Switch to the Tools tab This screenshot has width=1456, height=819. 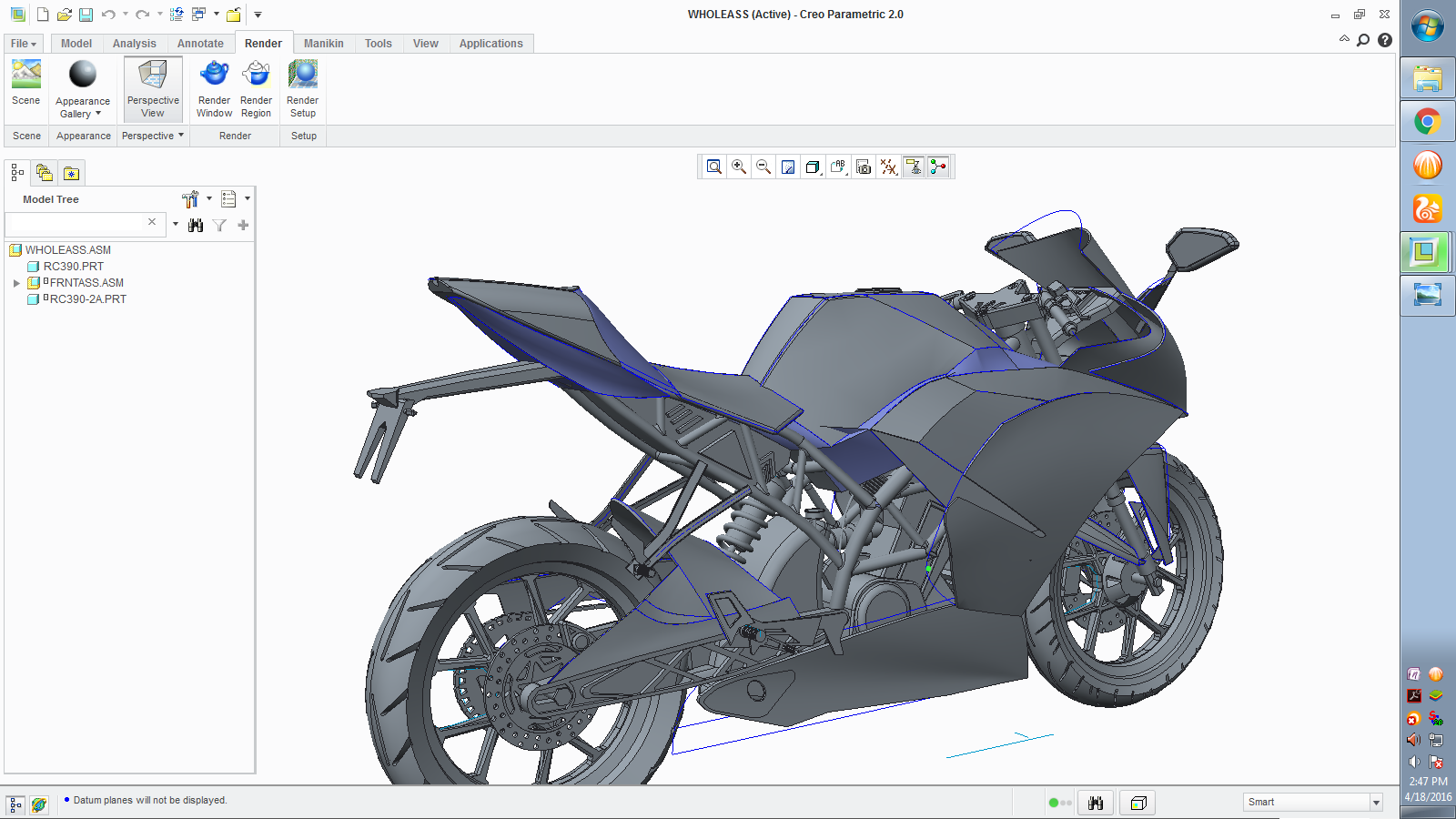(379, 44)
